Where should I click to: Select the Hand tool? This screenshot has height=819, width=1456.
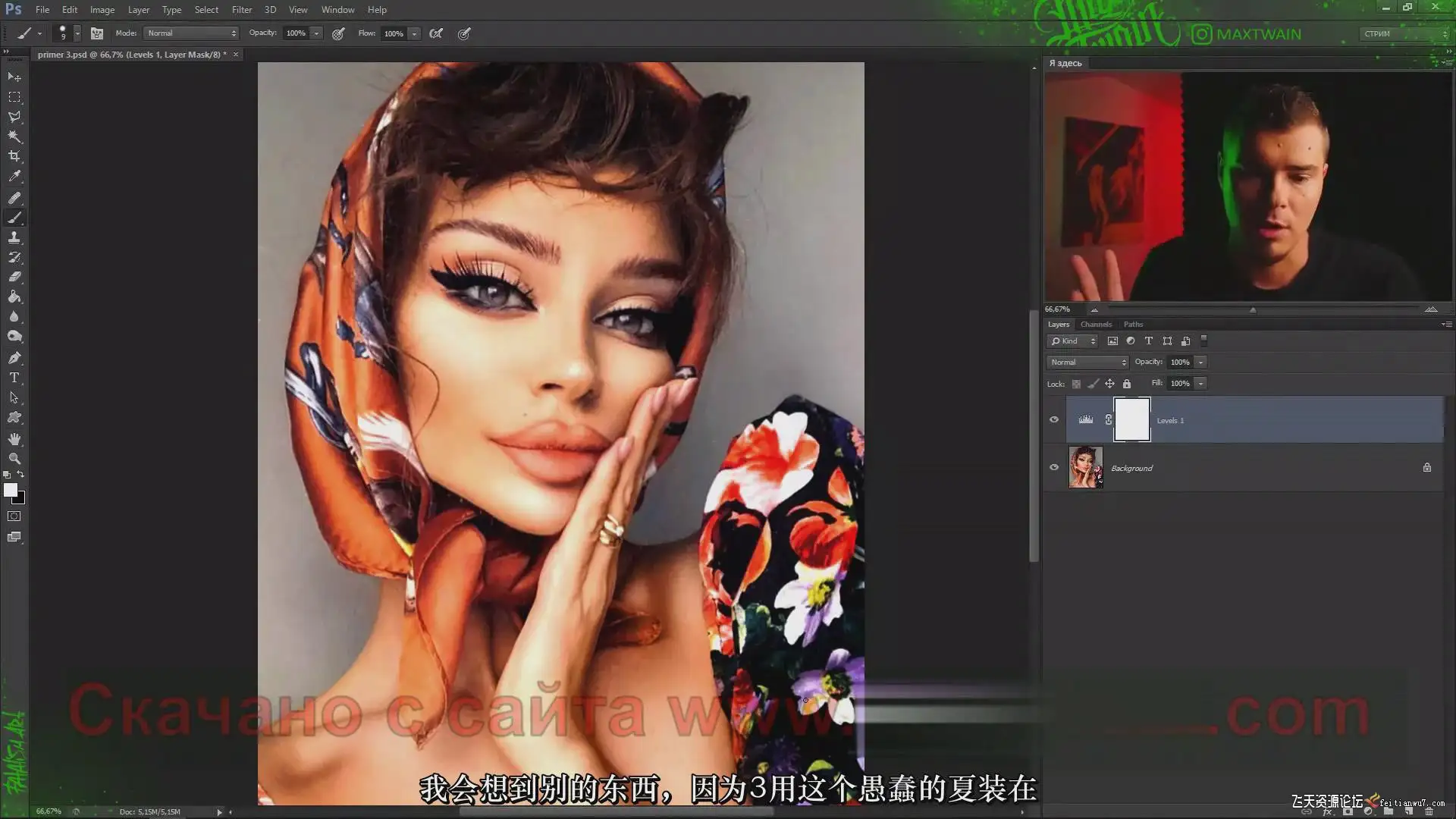click(14, 438)
